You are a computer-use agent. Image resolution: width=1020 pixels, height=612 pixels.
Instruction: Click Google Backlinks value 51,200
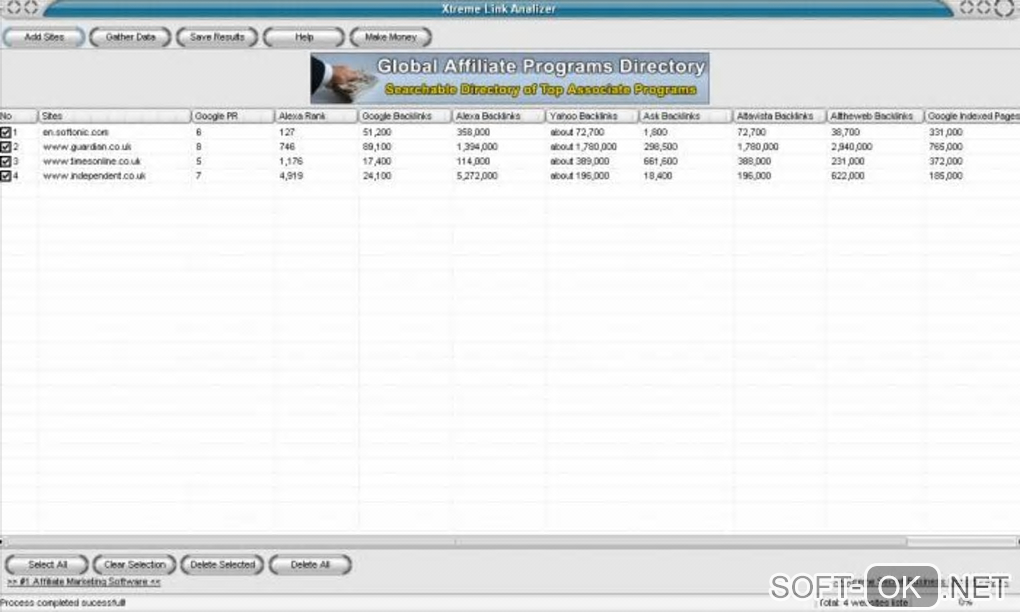pyautogui.click(x=377, y=132)
